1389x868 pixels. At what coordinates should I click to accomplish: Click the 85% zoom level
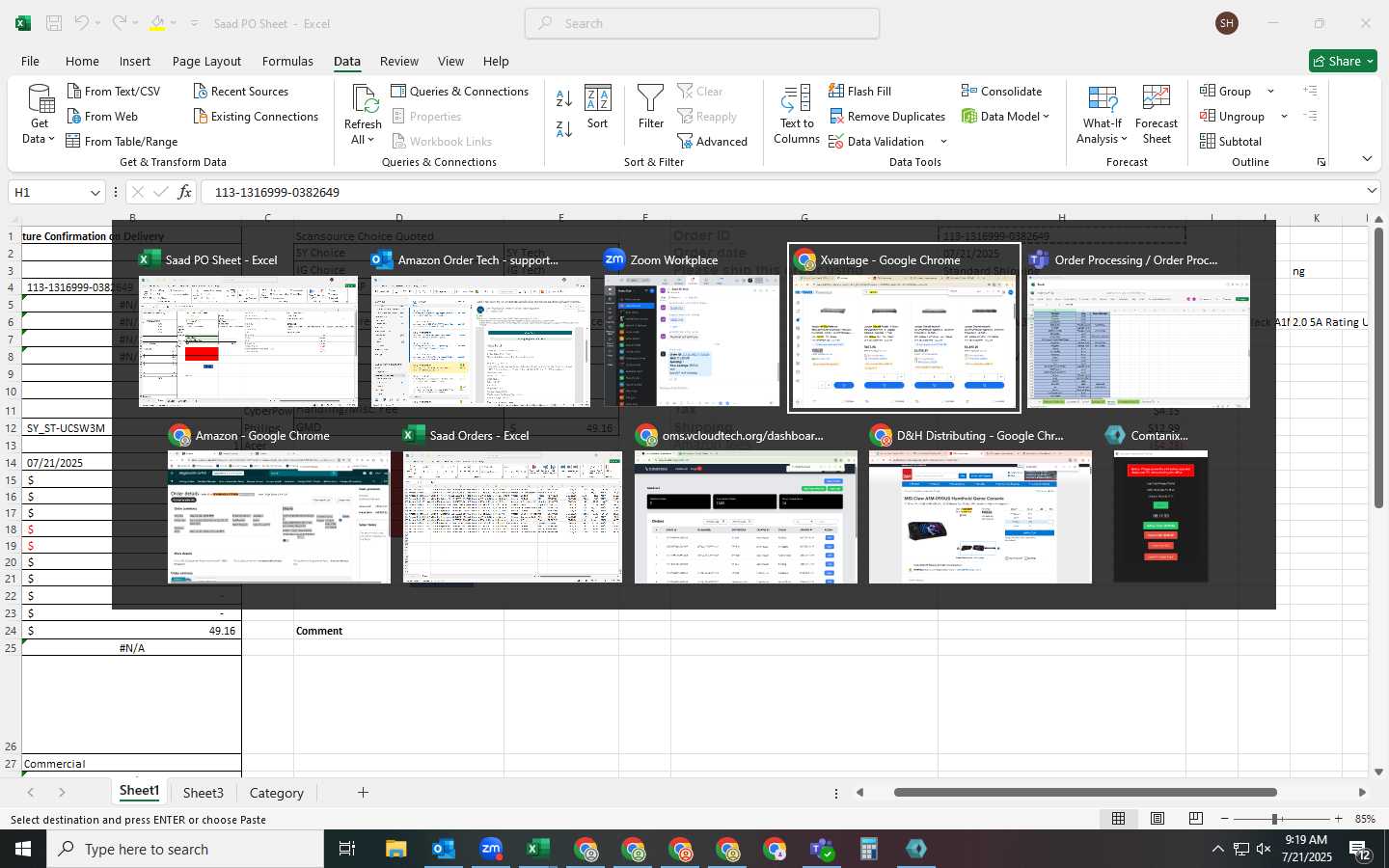coord(1365,819)
